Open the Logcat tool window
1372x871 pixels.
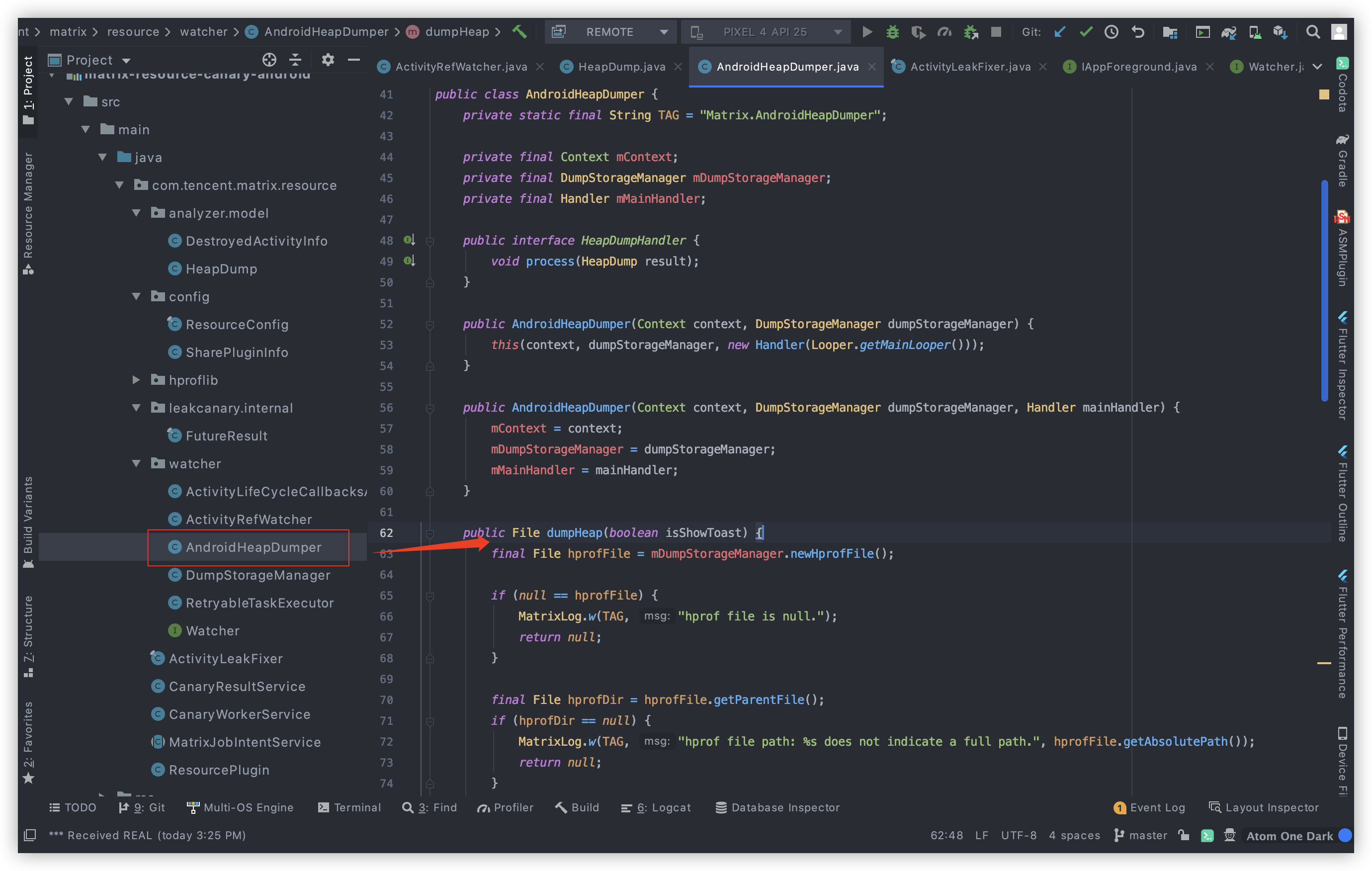click(655, 807)
